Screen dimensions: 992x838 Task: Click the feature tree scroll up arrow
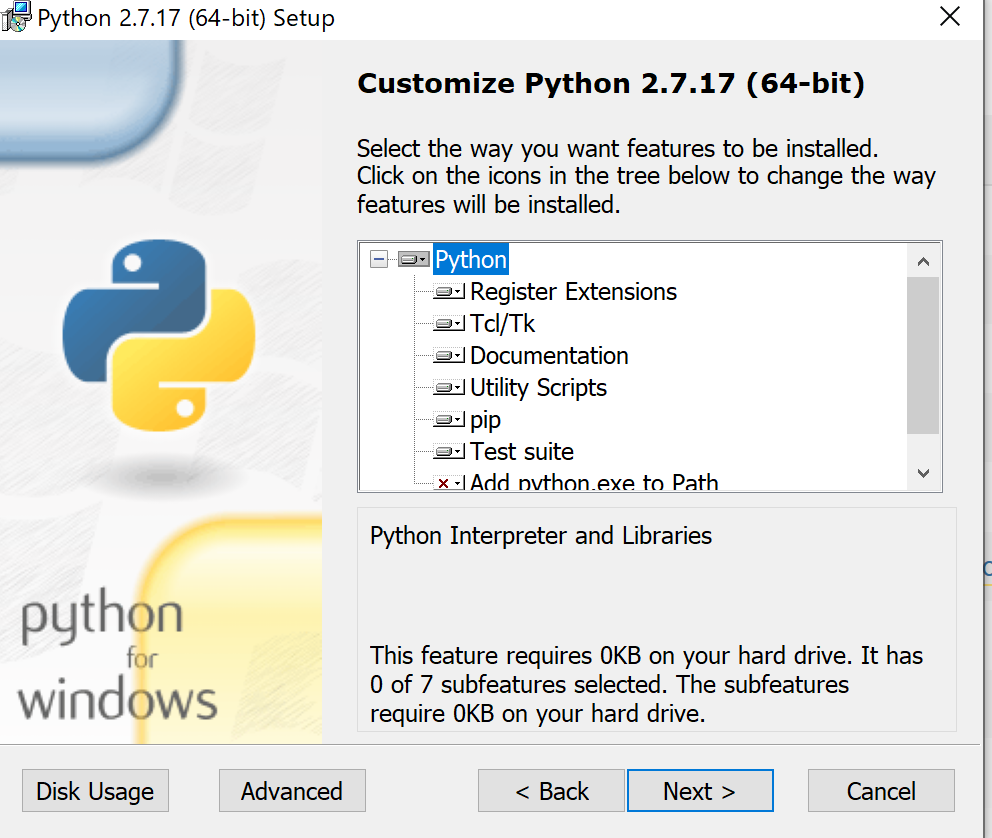tap(923, 261)
